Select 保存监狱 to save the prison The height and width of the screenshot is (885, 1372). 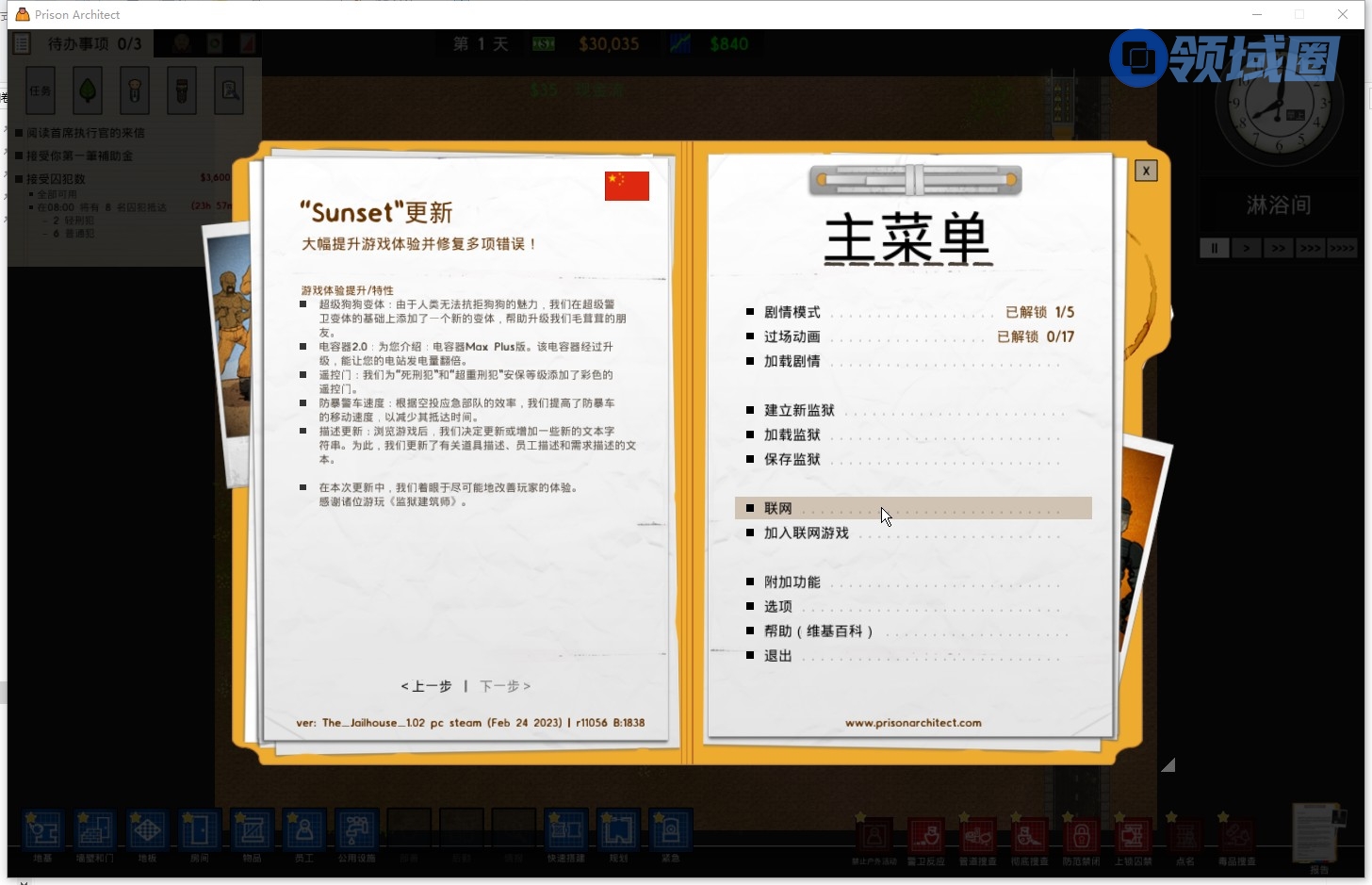pos(792,459)
